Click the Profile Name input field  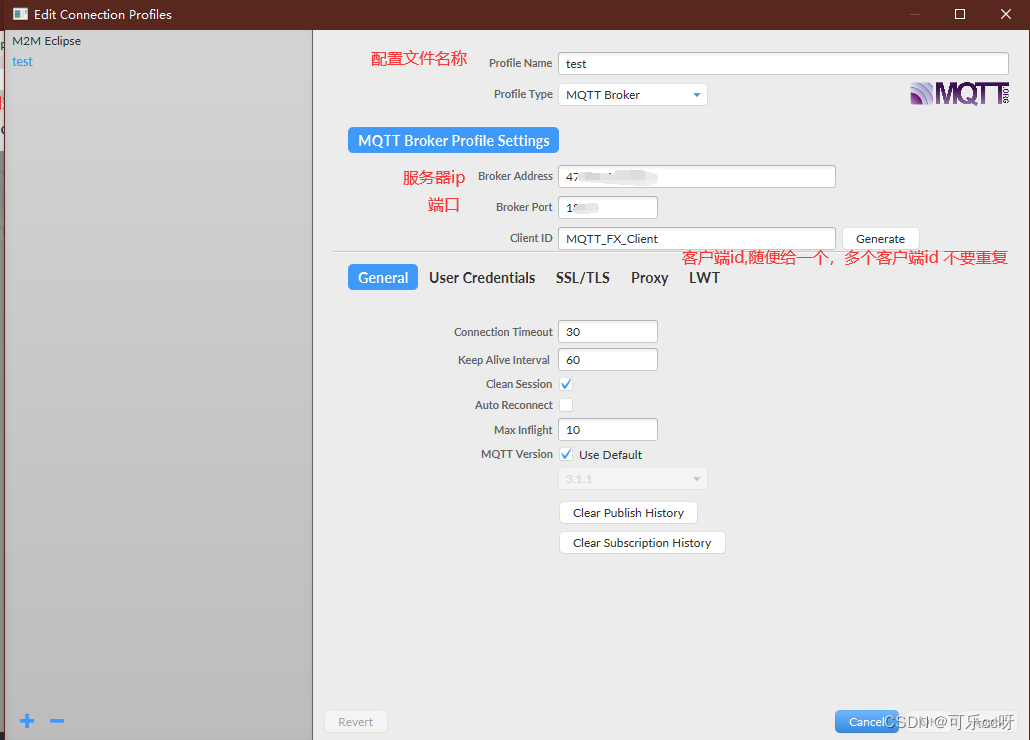pos(783,64)
